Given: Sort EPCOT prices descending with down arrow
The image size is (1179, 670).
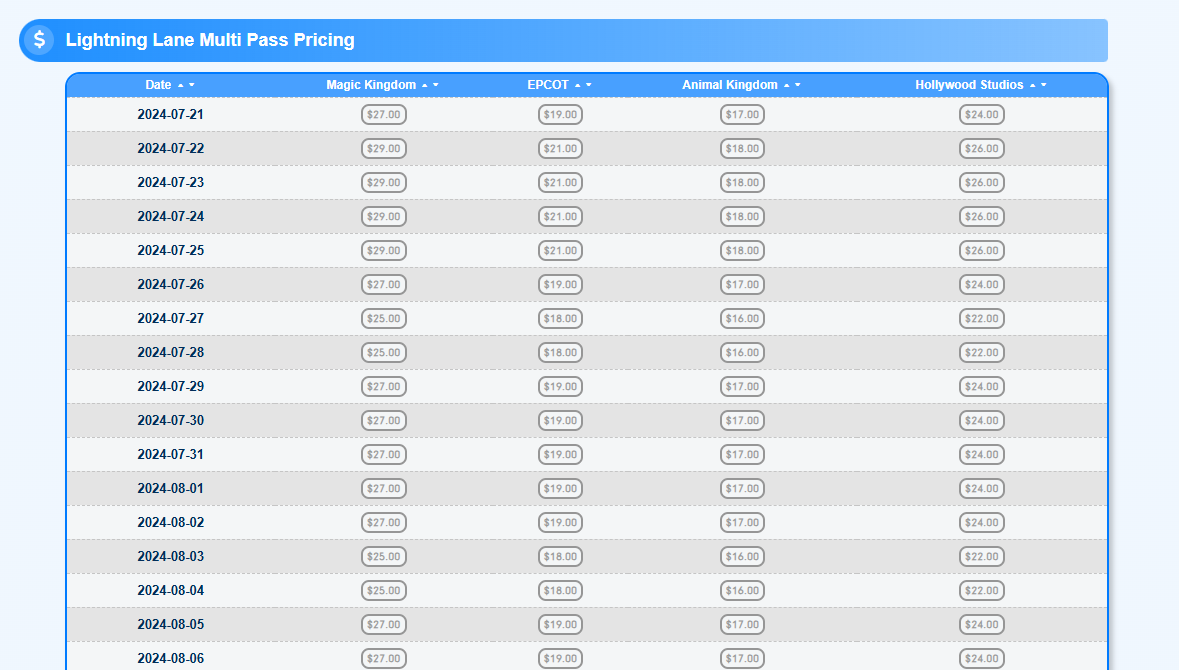Looking at the screenshot, I should pyautogui.click(x=588, y=85).
